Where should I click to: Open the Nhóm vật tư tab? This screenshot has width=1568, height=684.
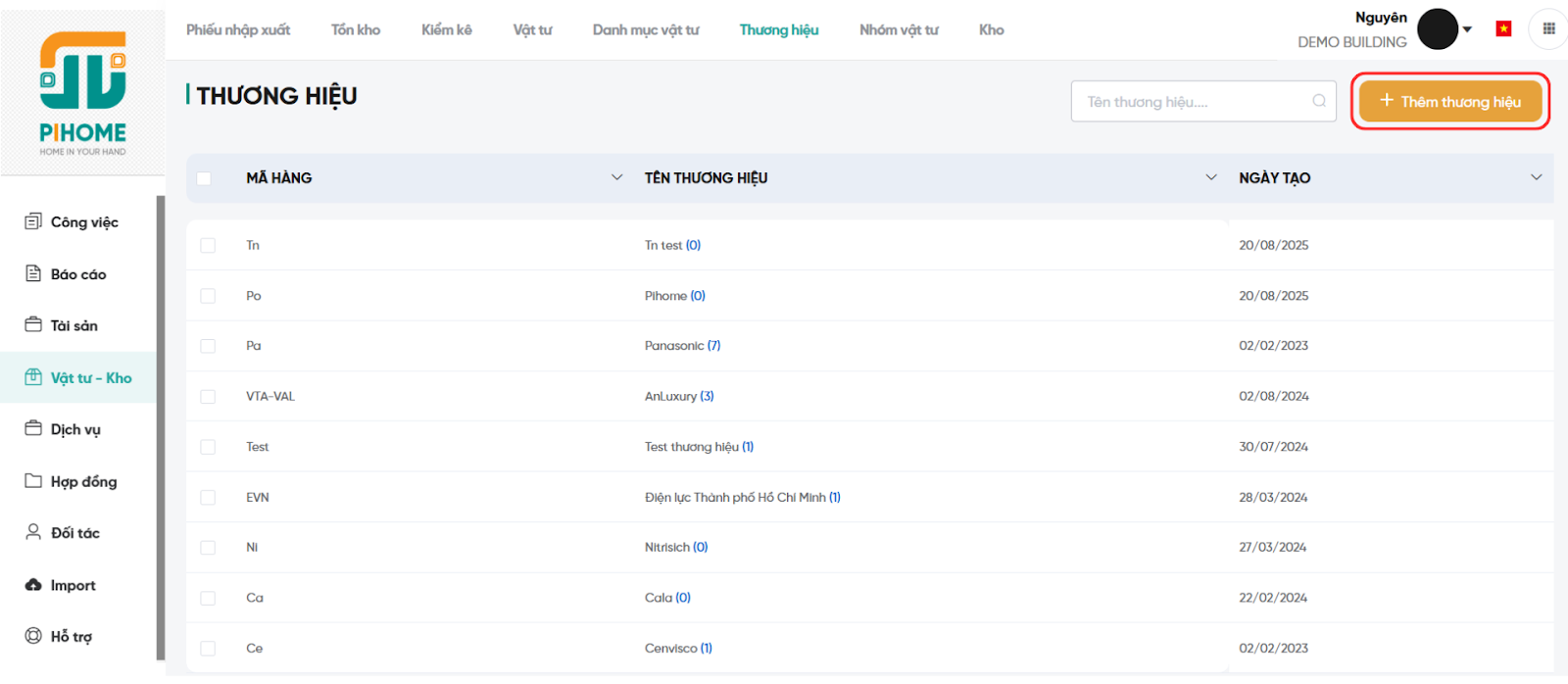(898, 30)
